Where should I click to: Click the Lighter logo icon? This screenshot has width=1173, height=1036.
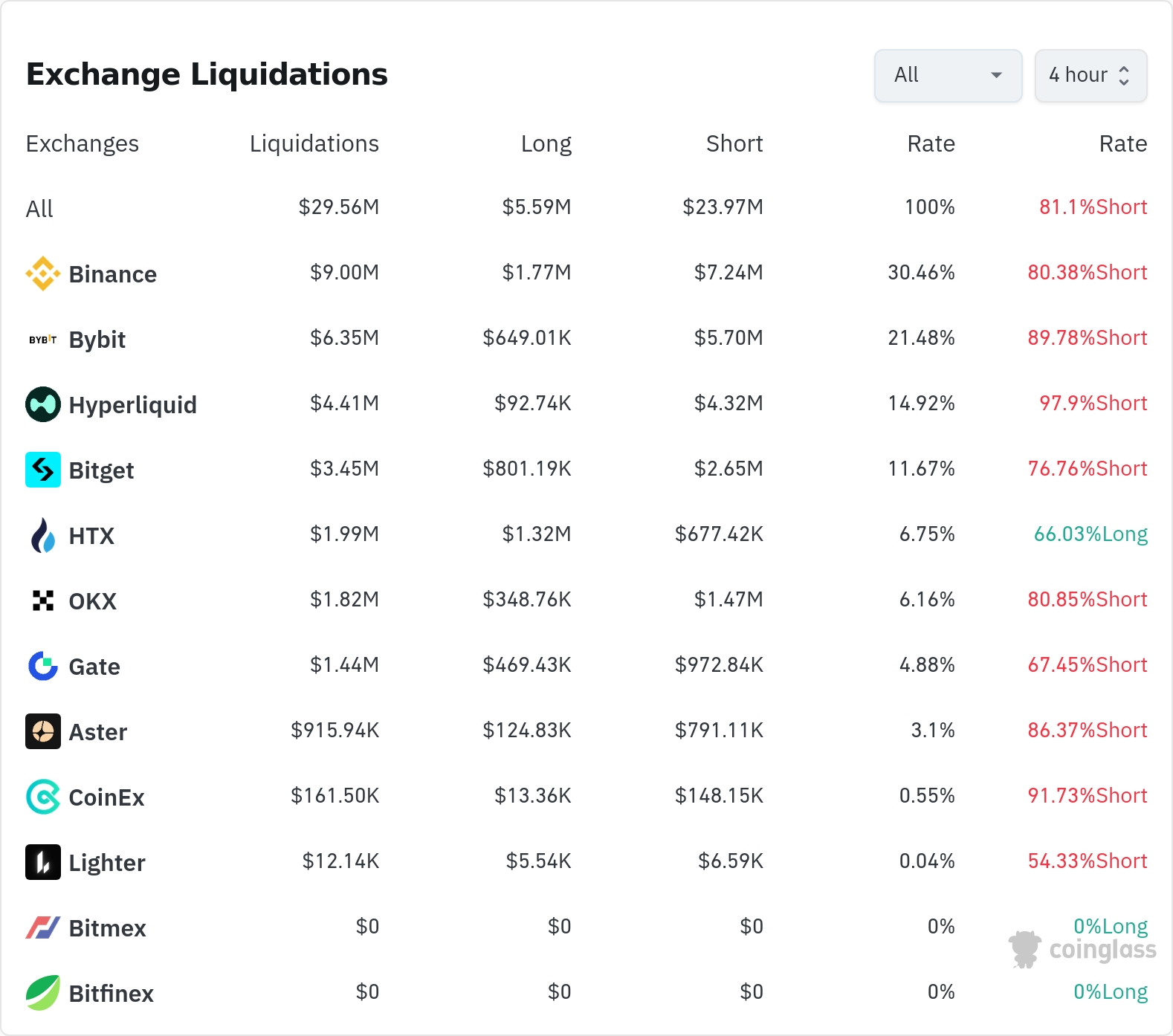click(x=43, y=862)
